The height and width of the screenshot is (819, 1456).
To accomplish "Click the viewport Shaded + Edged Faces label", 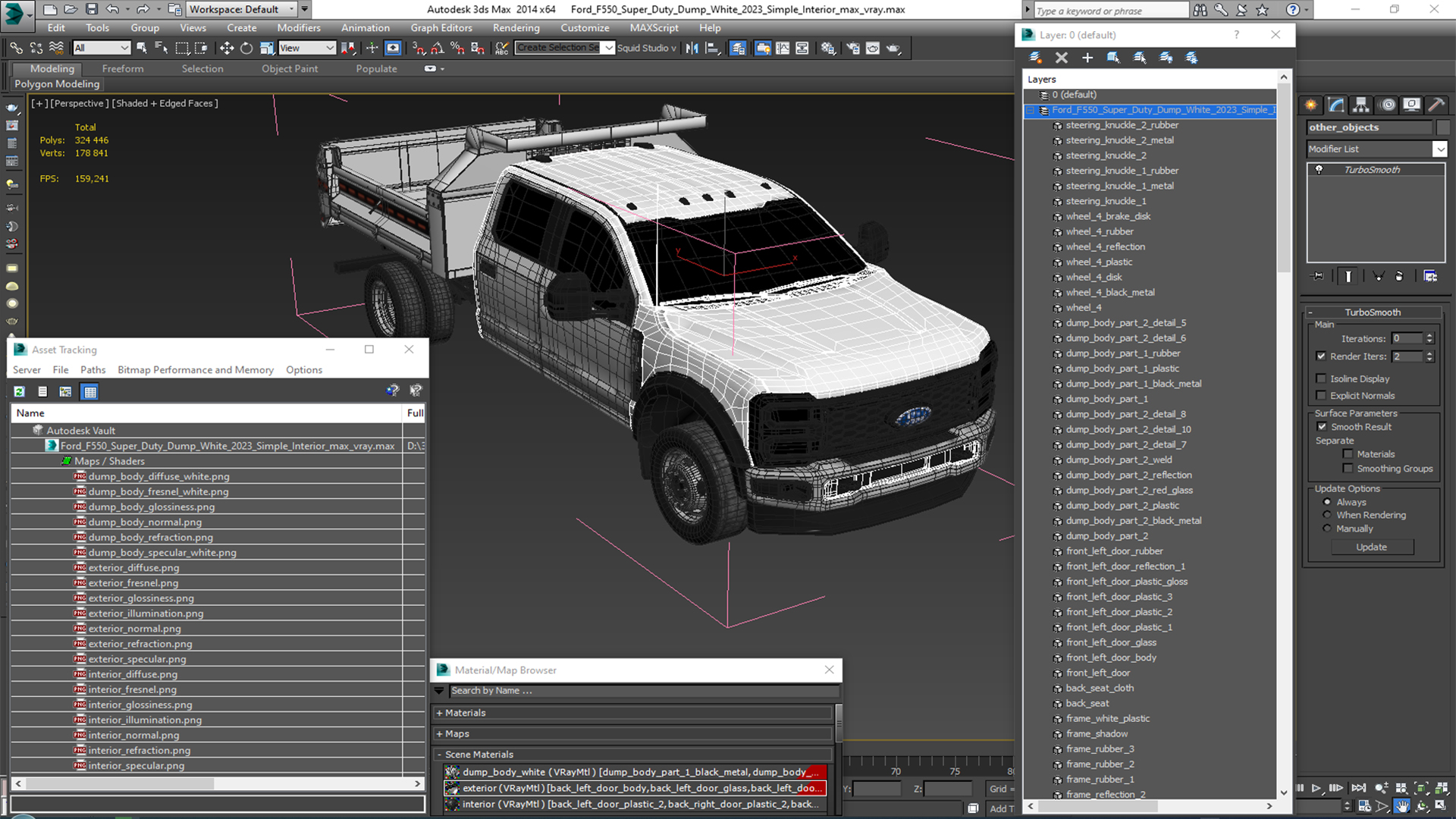I will coord(165,103).
